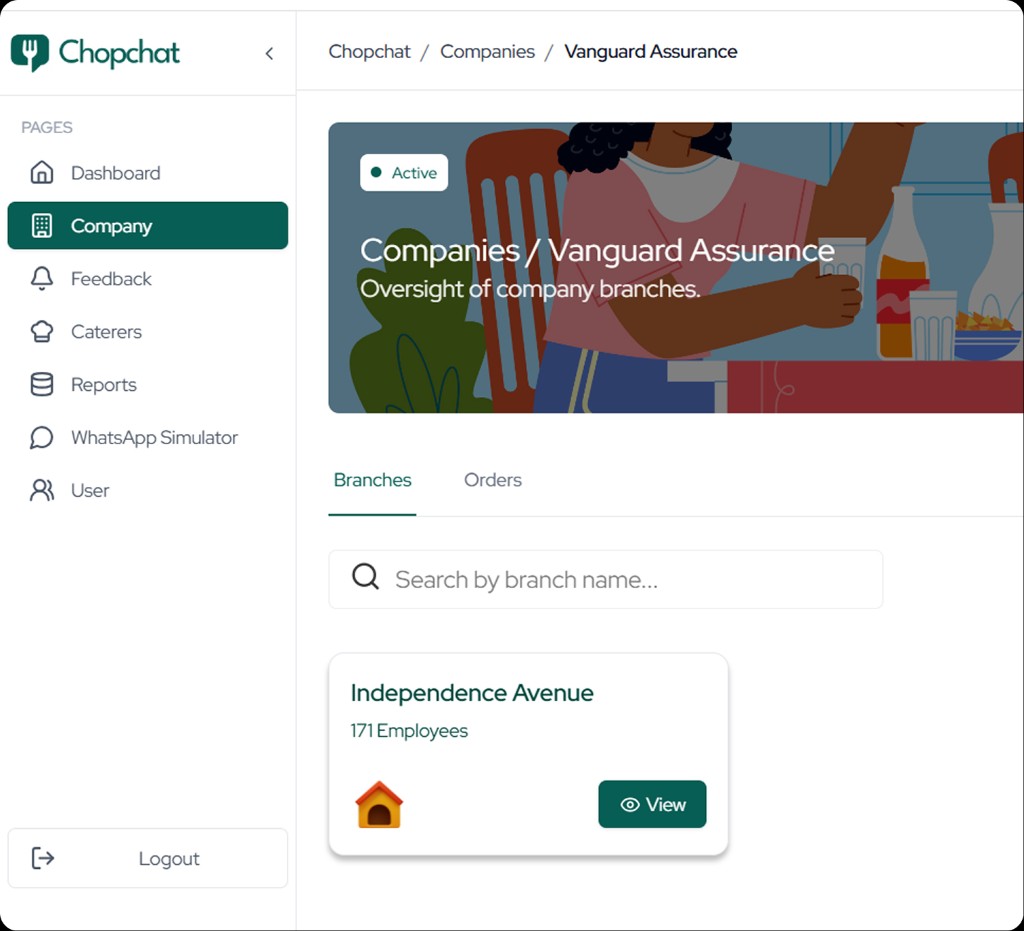The width and height of the screenshot is (1024, 931).
Task: Collapse the sidebar with the left chevron
Action: (x=269, y=53)
